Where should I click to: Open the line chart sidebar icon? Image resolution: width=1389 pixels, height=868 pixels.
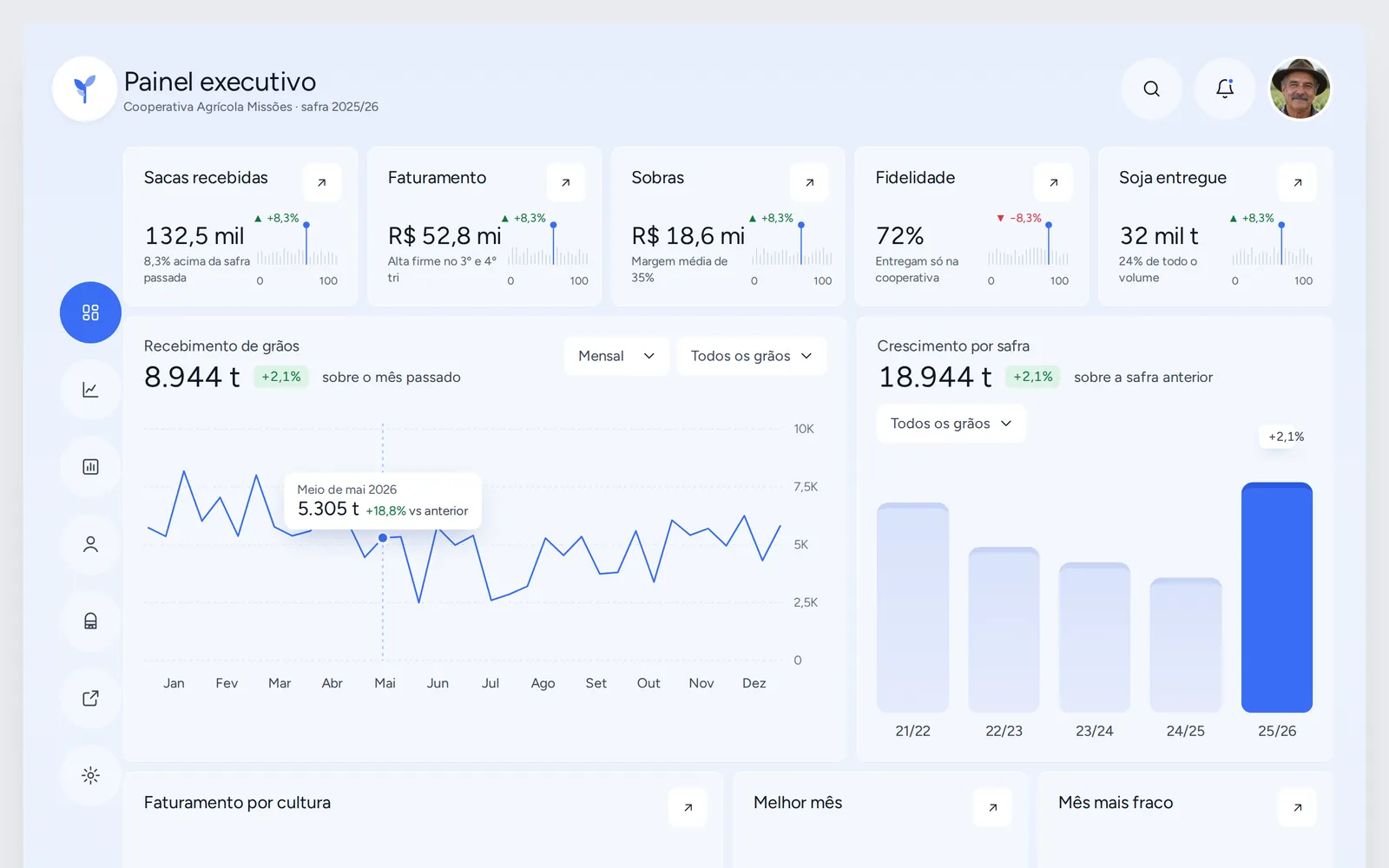click(x=90, y=390)
